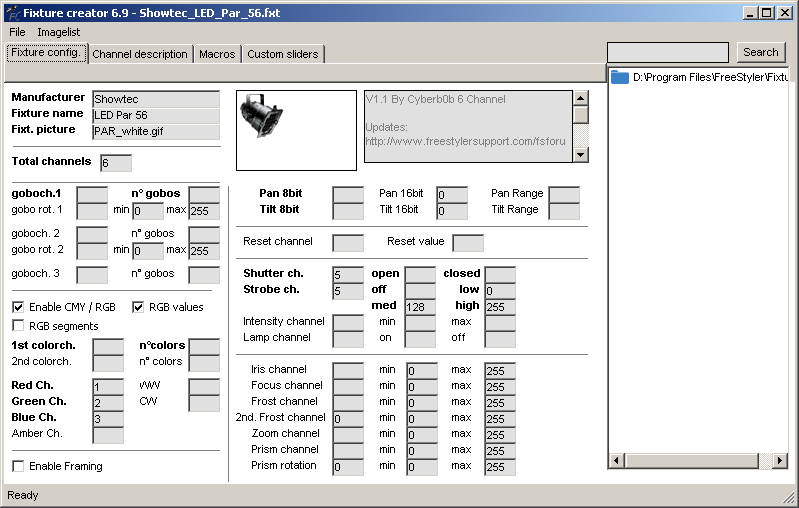Click the Total channels field
Viewport: 799px width, 508px height.
pos(116,163)
